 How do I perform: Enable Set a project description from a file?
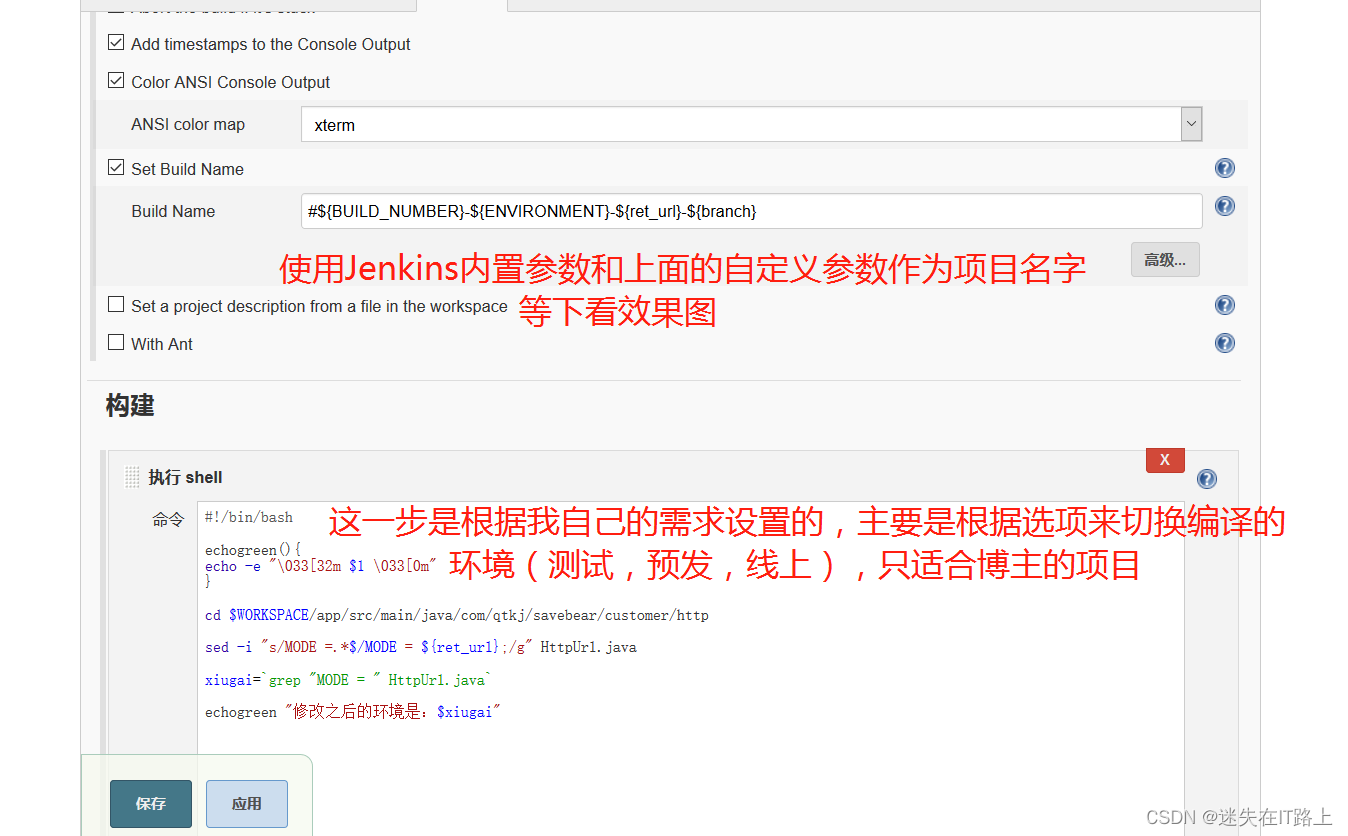(x=116, y=306)
